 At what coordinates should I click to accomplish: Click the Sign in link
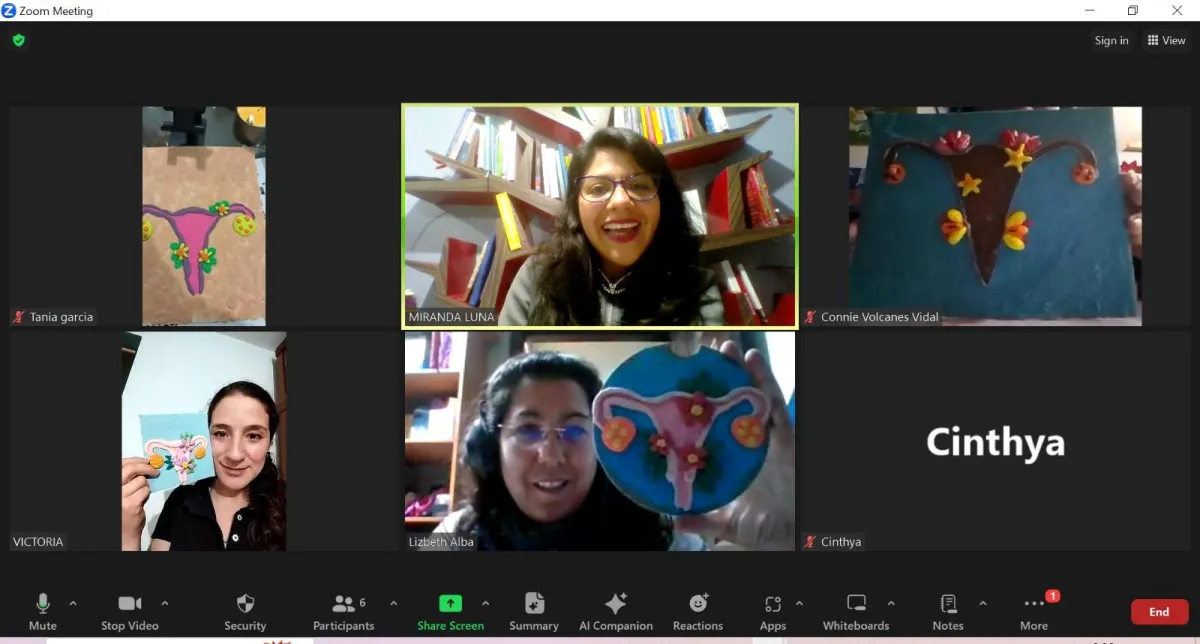point(1111,40)
